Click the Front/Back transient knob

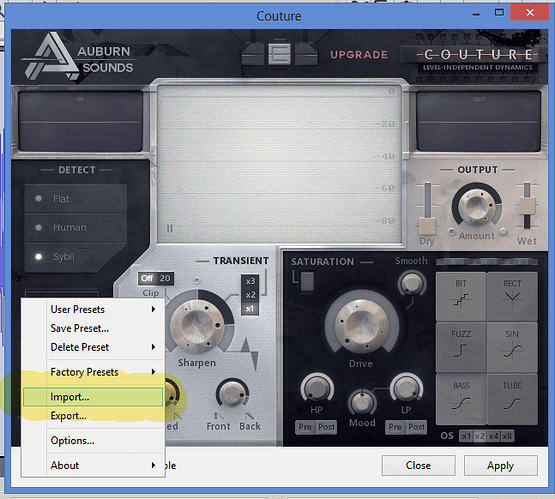click(x=232, y=393)
